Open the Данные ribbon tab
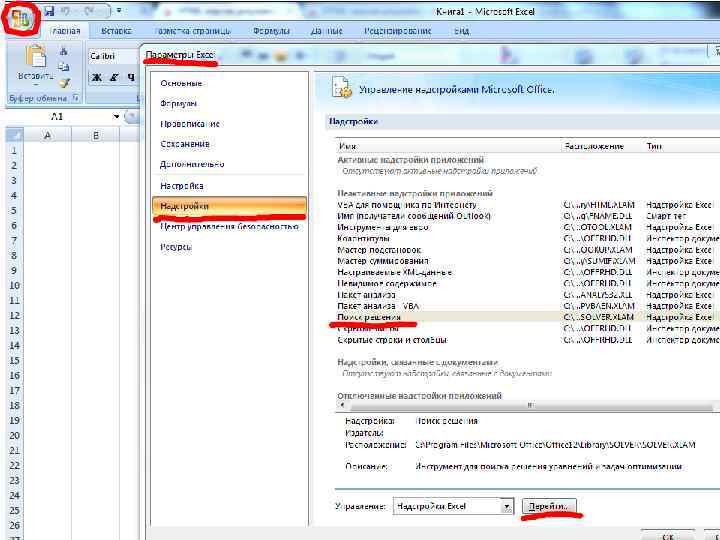The image size is (720, 540). coord(326,31)
